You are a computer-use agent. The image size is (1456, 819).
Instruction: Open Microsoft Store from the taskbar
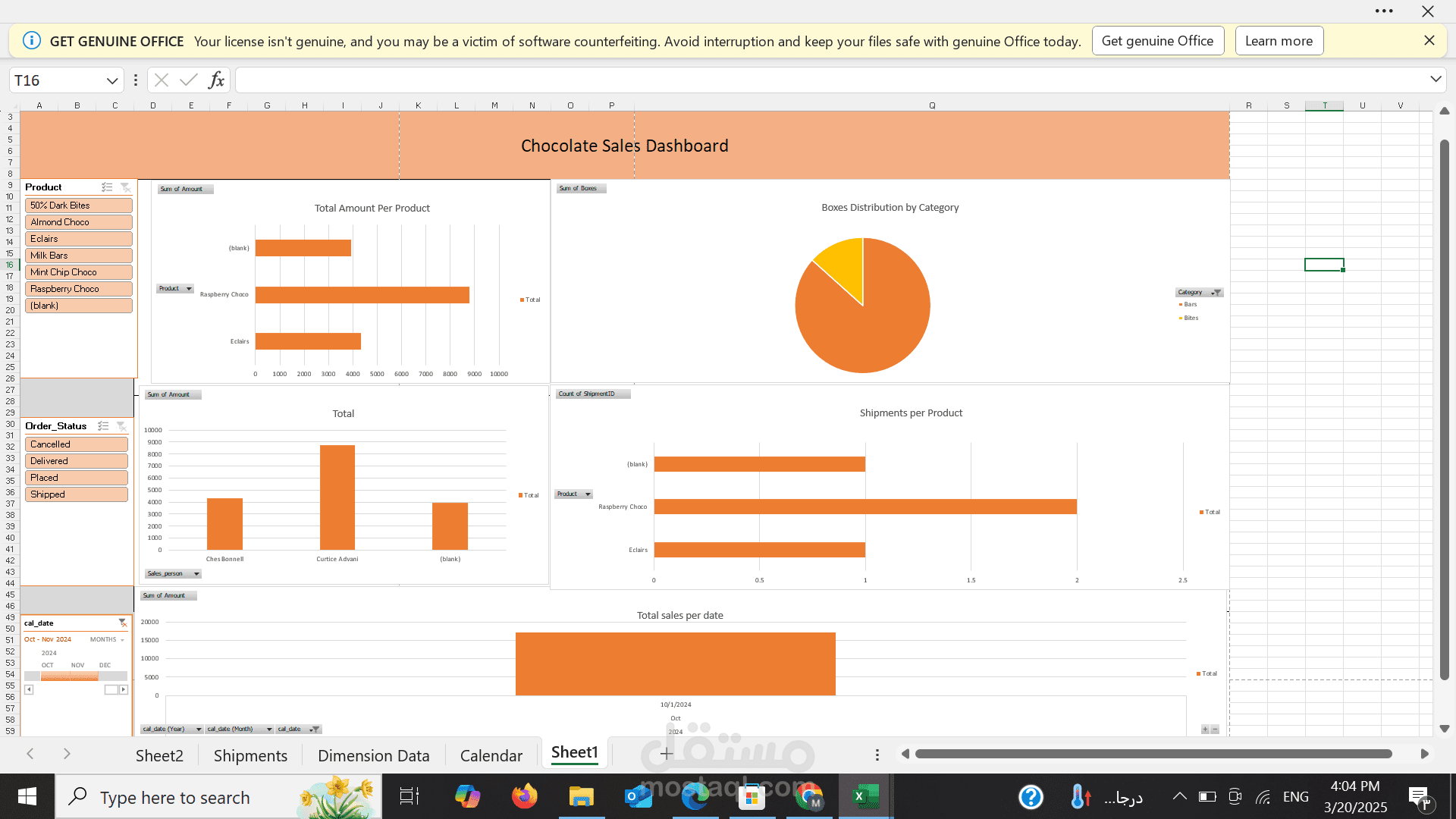(x=752, y=796)
